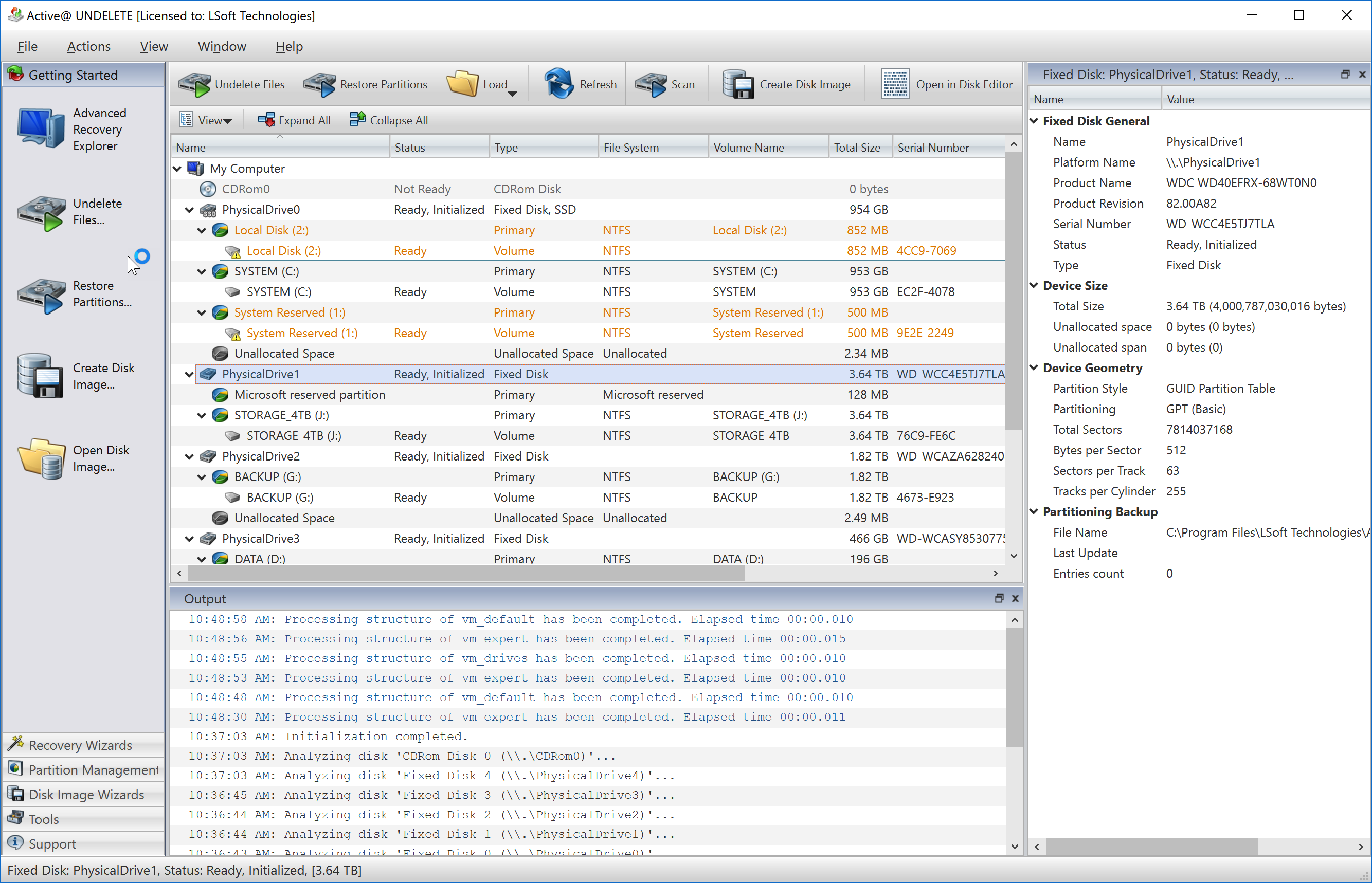
Task: Click the View dropdown button
Action: click(x=204, y=120)
